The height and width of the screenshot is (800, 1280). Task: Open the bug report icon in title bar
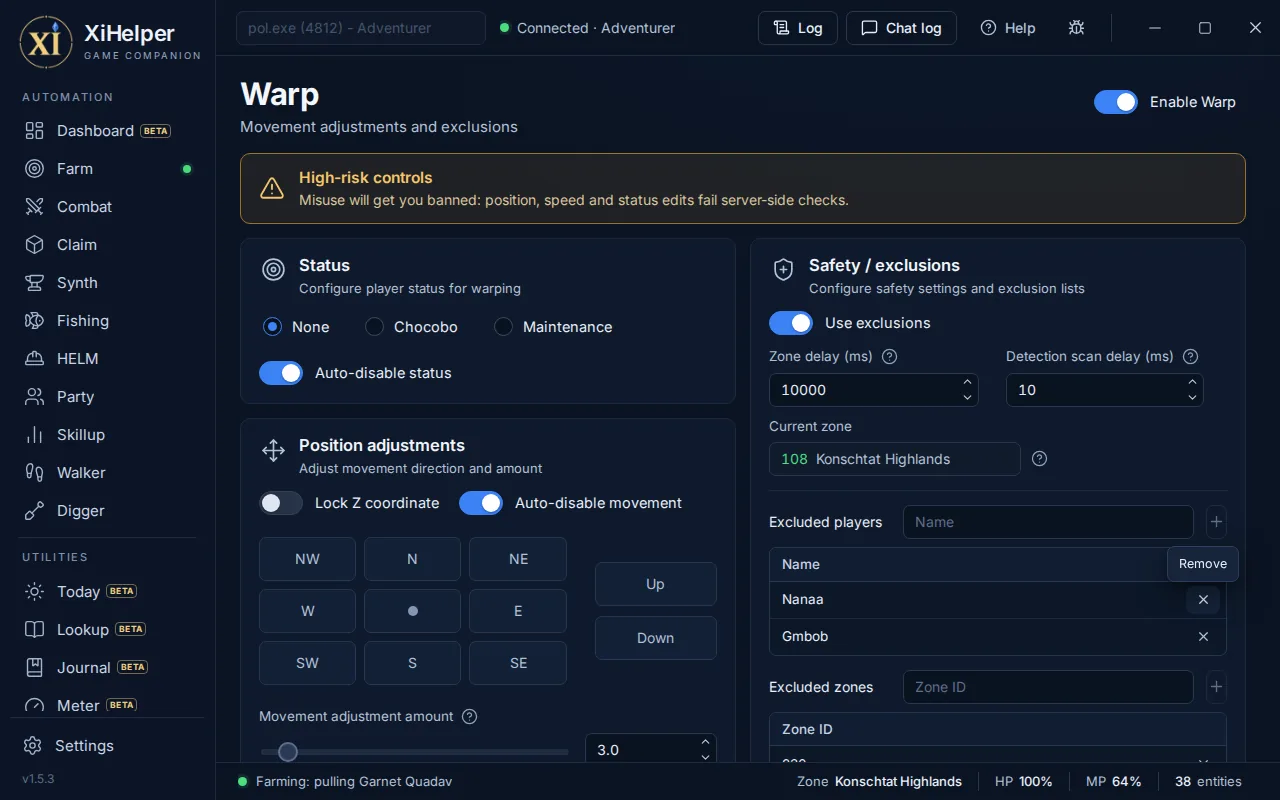pyautogui.click(x=1076, y=28)
